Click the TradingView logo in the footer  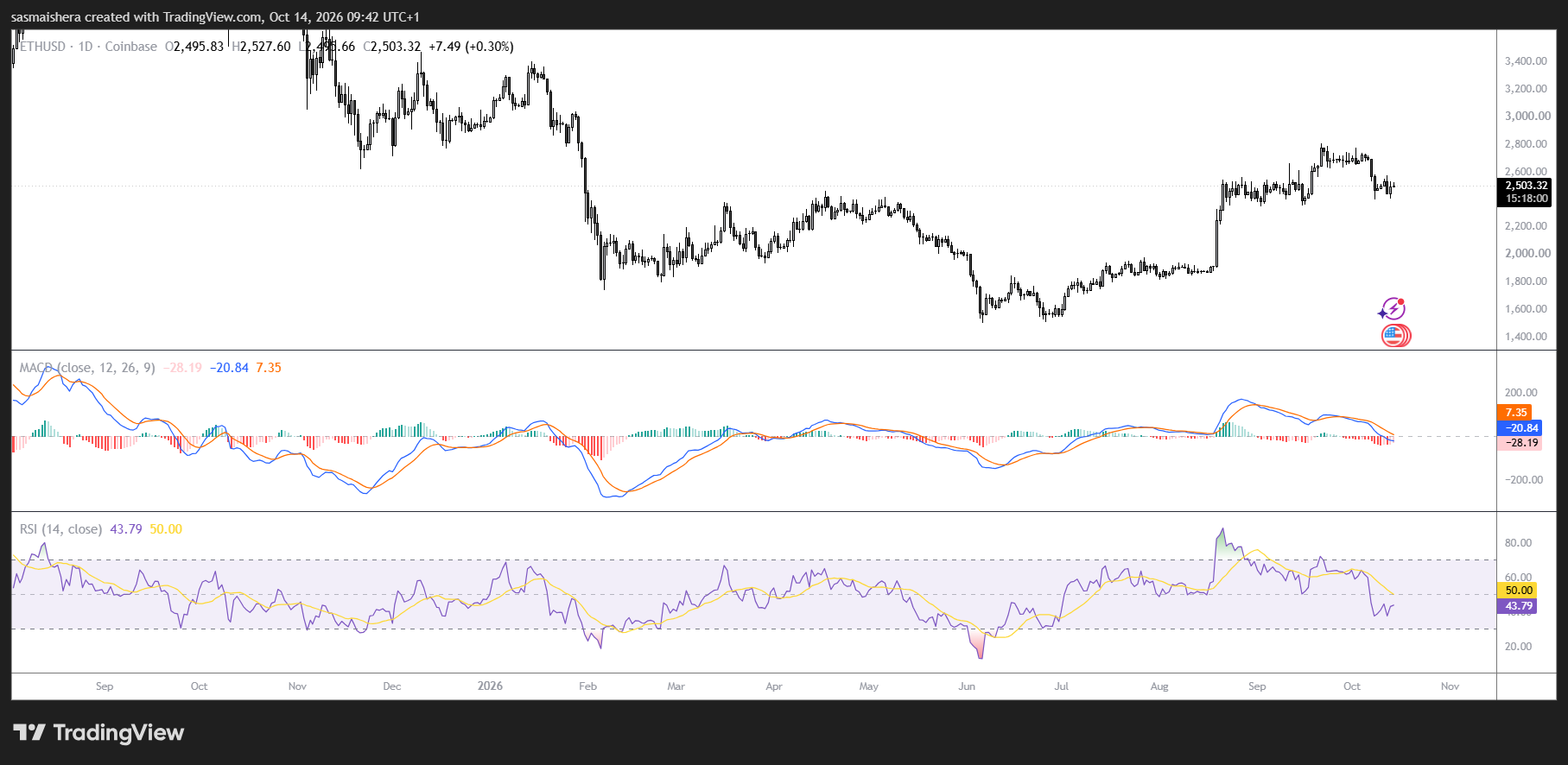98,733
